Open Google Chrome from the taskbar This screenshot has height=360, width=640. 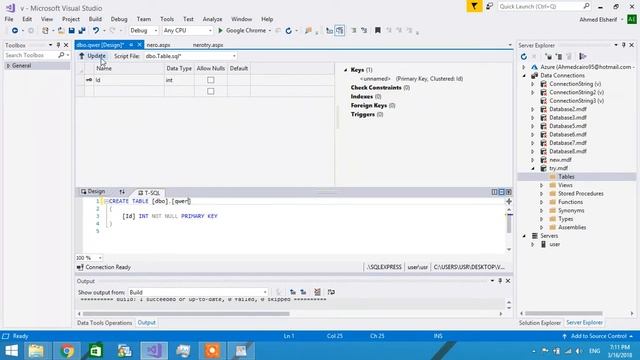click(x=67, y=351)
